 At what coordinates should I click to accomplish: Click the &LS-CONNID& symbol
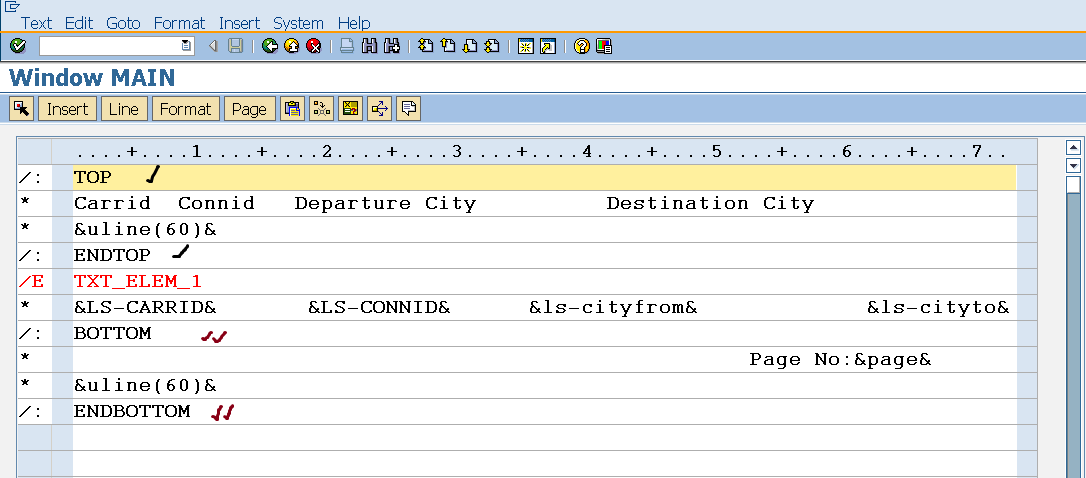coord(379,307)
